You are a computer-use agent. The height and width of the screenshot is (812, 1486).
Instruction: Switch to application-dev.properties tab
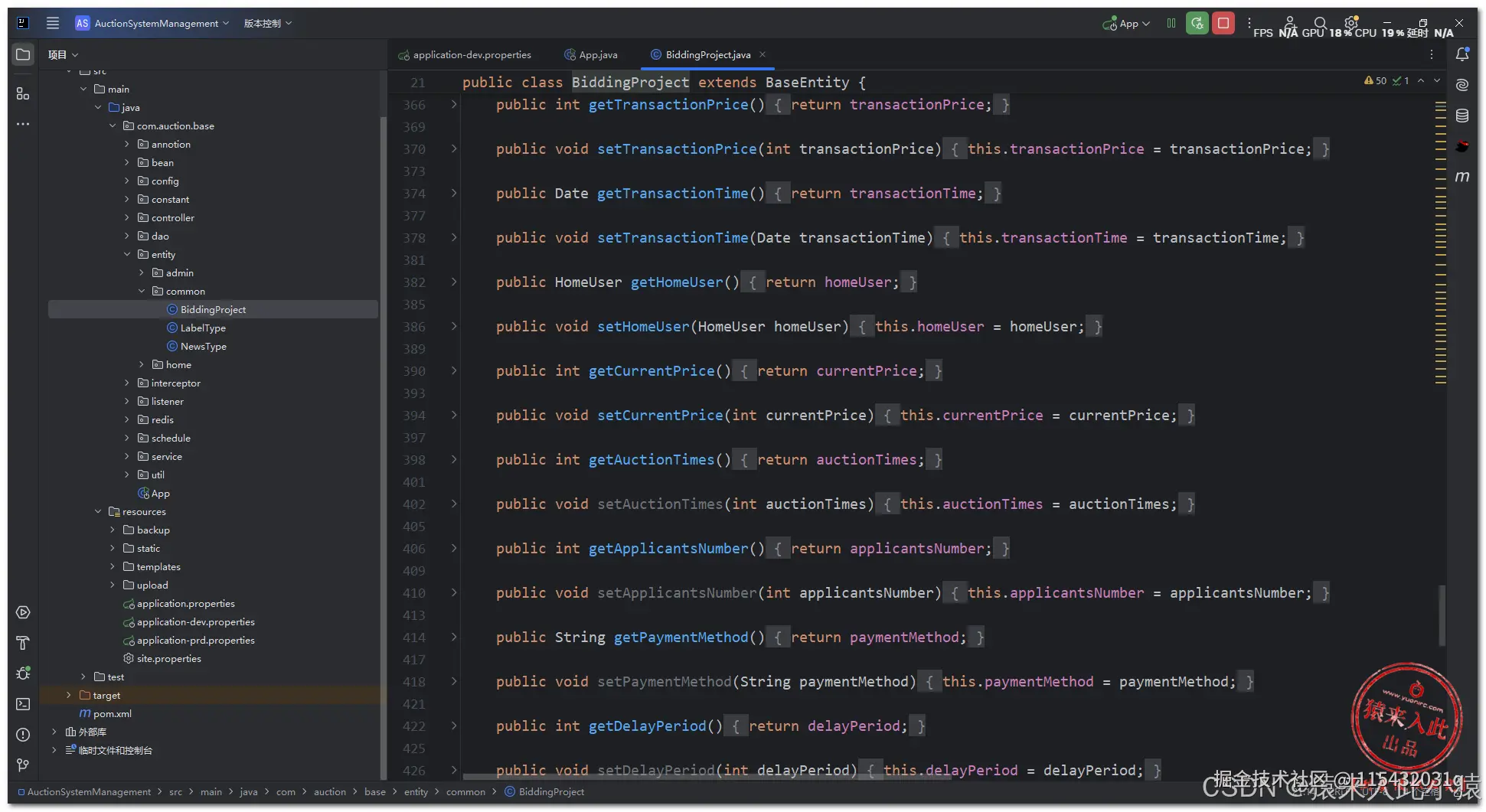465,54
